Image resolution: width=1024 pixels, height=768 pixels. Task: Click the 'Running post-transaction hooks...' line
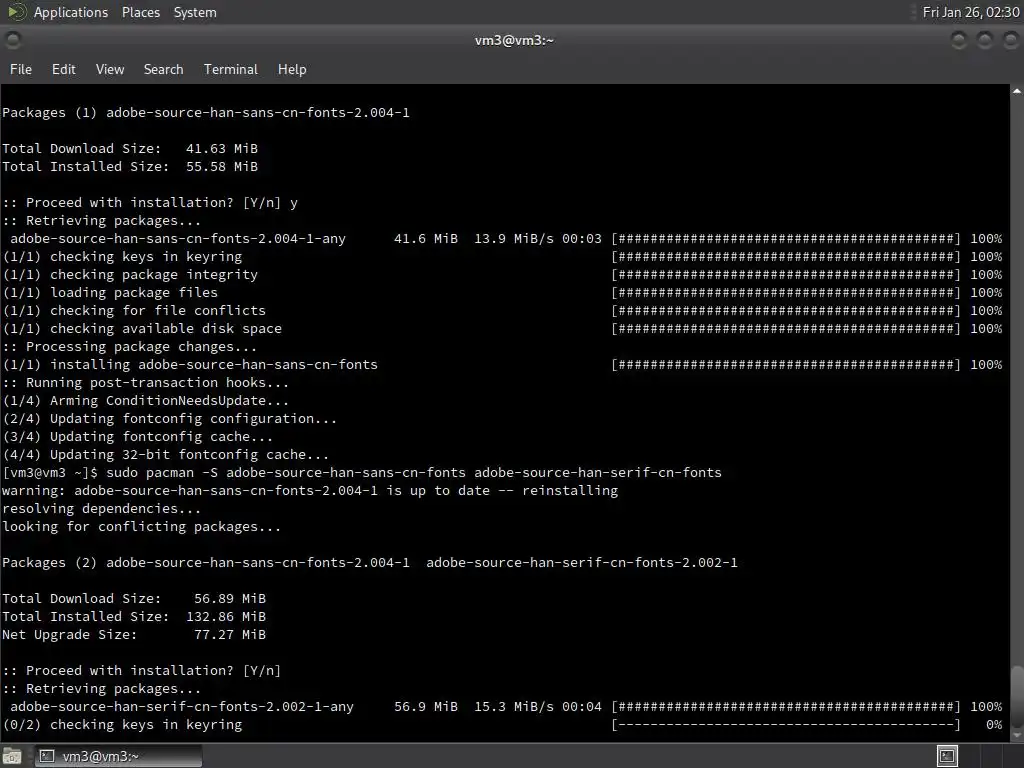point(145,383)
